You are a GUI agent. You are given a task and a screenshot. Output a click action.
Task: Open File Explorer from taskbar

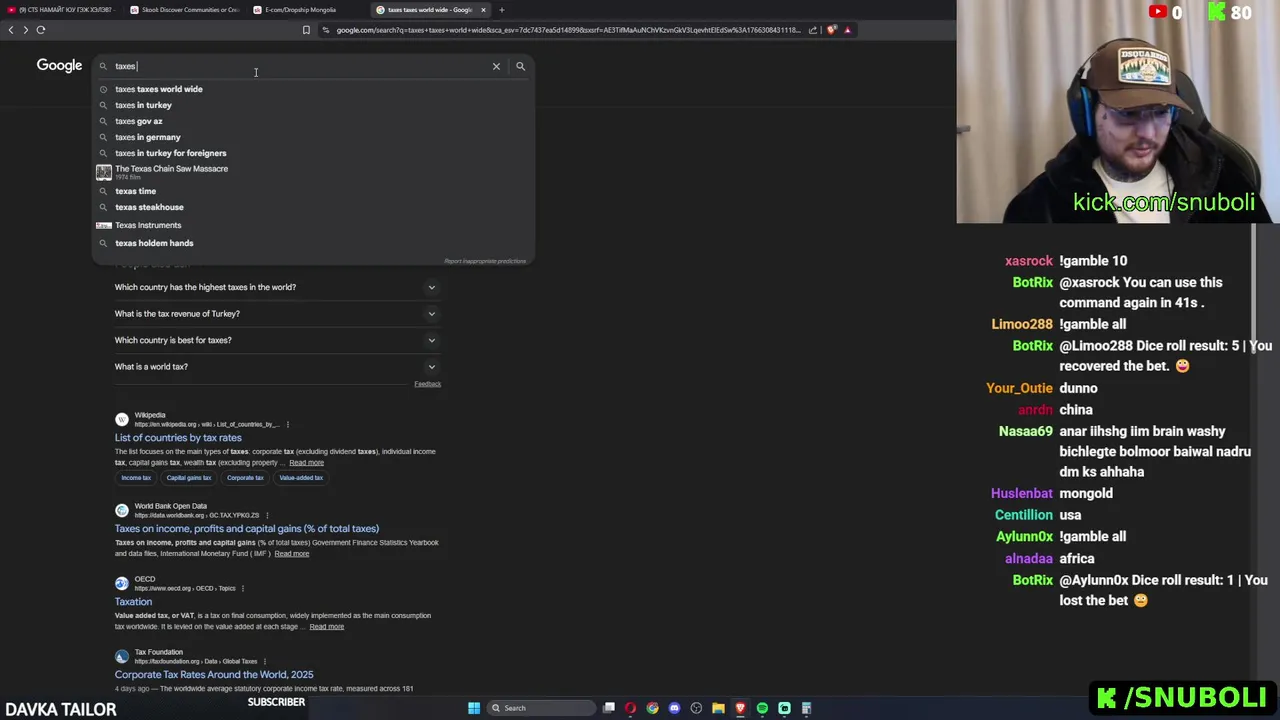(718, 708)
